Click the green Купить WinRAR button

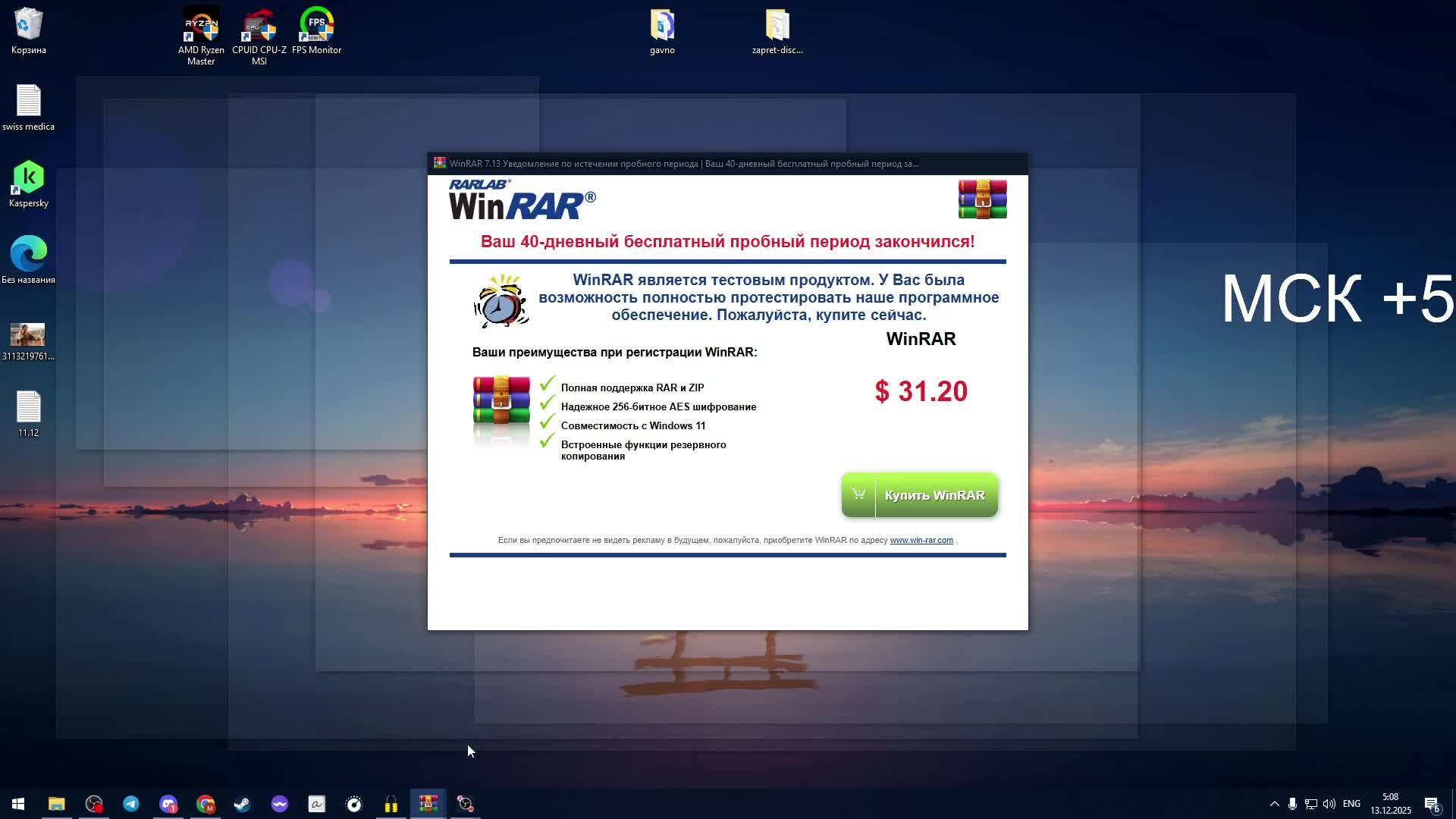[919, 495]
